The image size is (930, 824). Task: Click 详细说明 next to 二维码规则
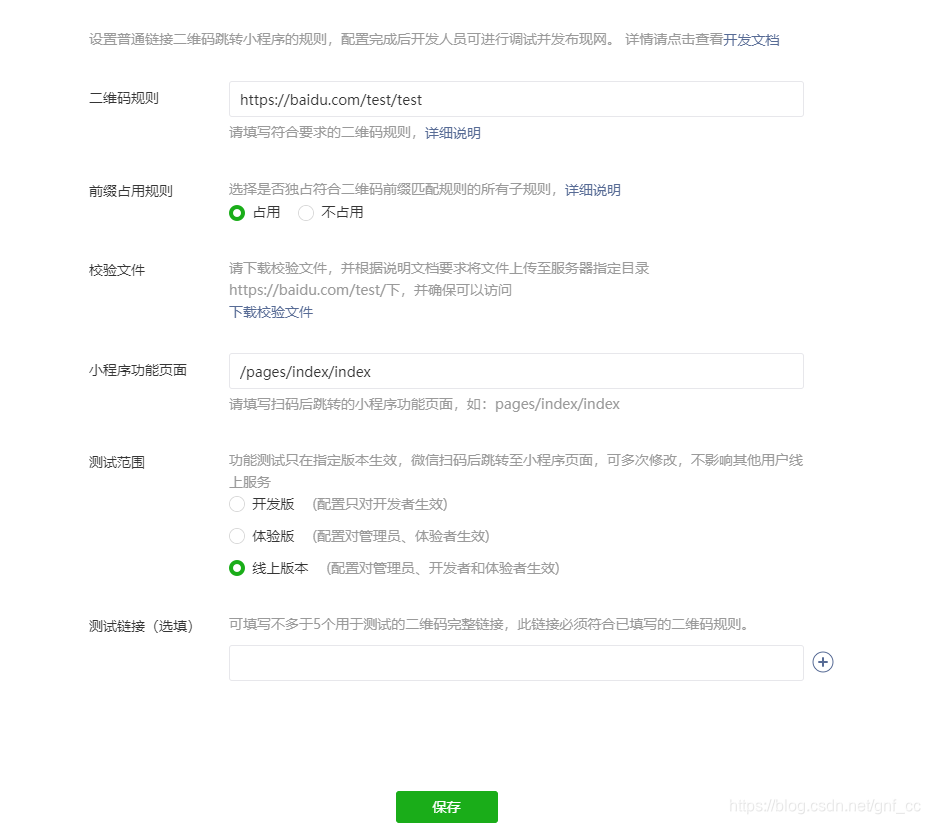pos(453,132)
